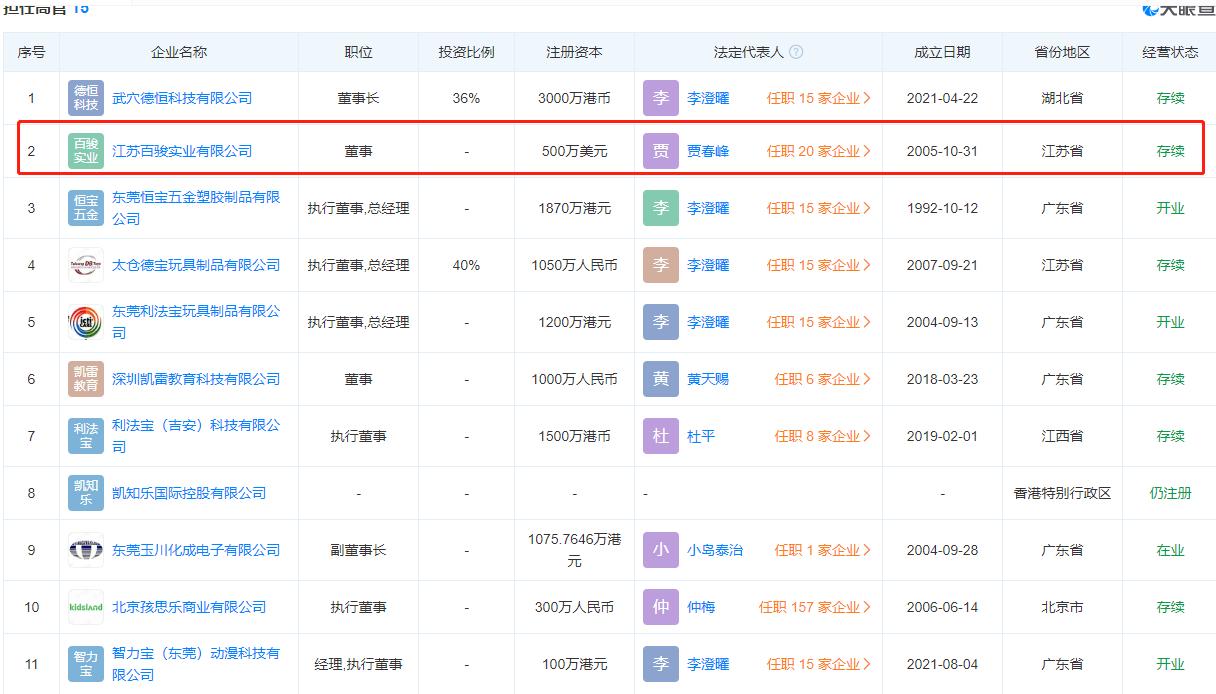Click the 东莞玉川化成电子 logo thumbnail
This screenshot has width=1216, height=694.
(86, 550)
